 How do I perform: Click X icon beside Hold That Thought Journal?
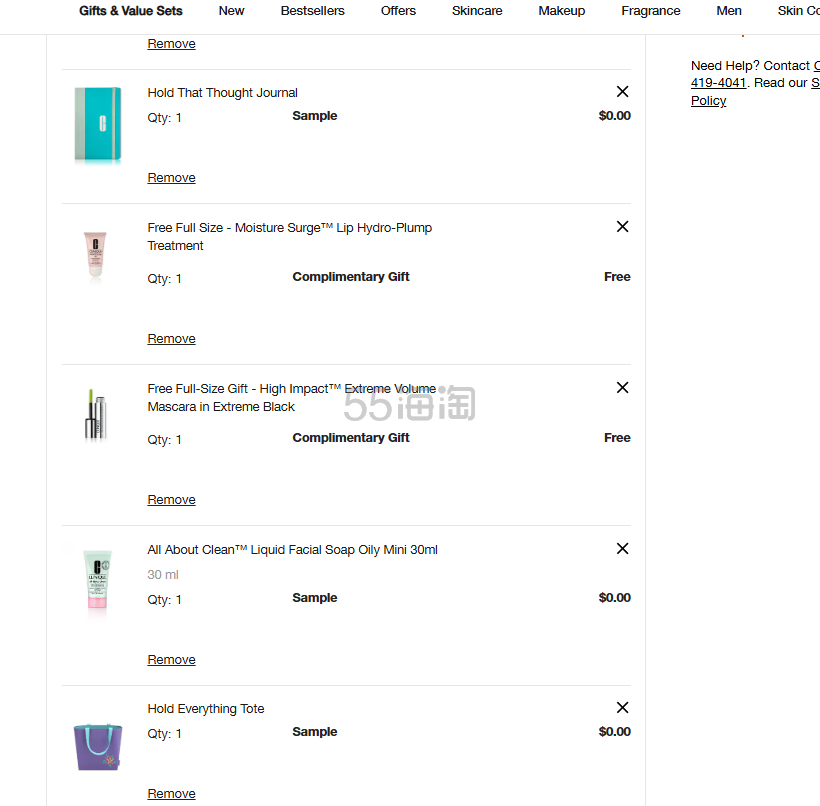[622, 92]
